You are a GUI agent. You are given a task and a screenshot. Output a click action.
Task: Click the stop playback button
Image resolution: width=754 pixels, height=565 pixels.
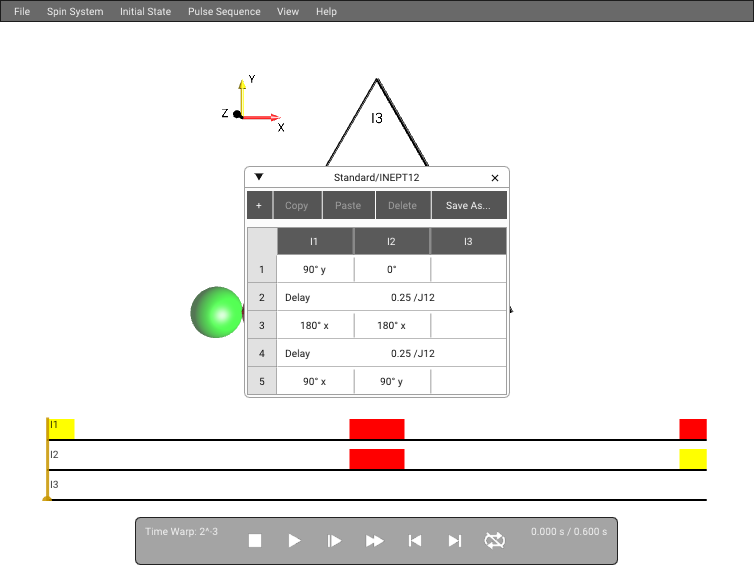click(255, 541)
